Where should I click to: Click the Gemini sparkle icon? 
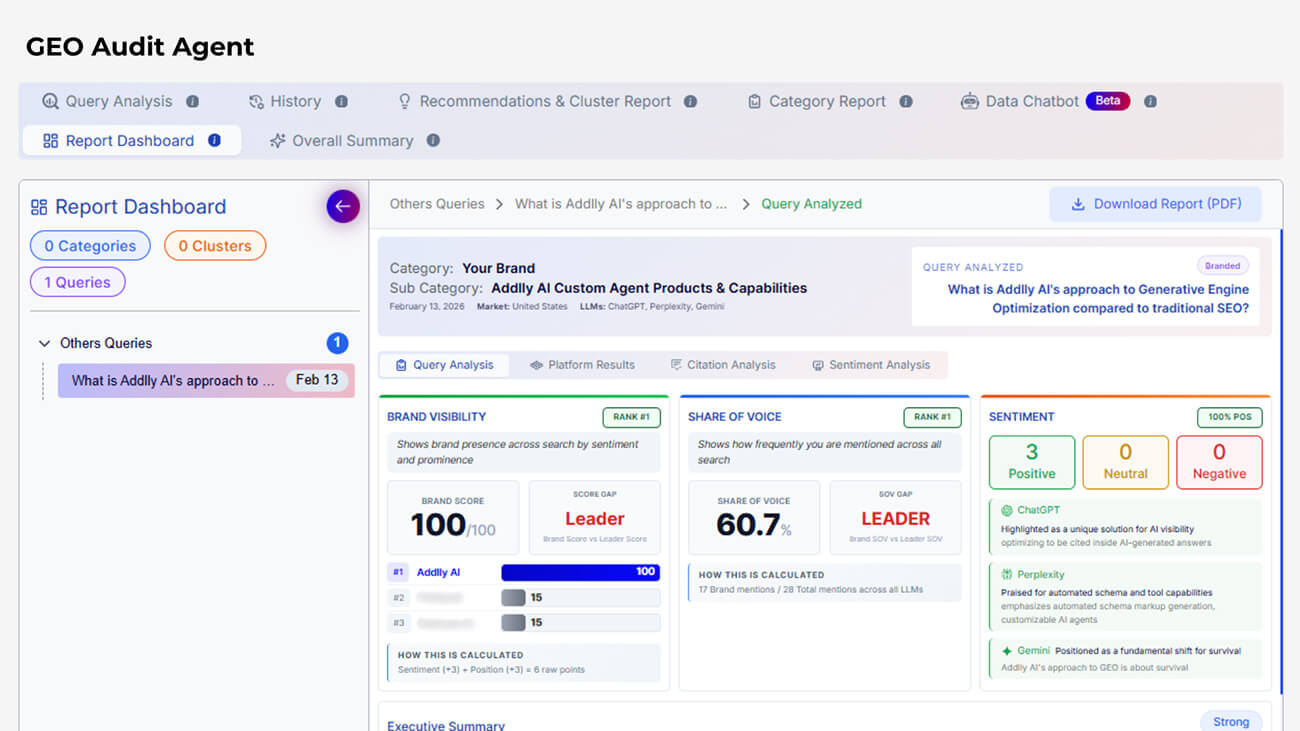[x=1007, y=651]
